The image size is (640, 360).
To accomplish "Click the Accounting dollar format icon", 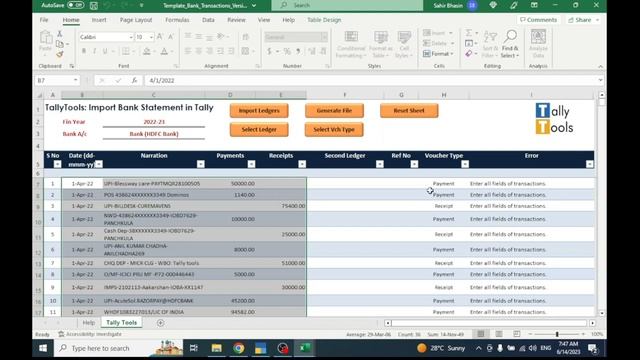I will [269, 51].
